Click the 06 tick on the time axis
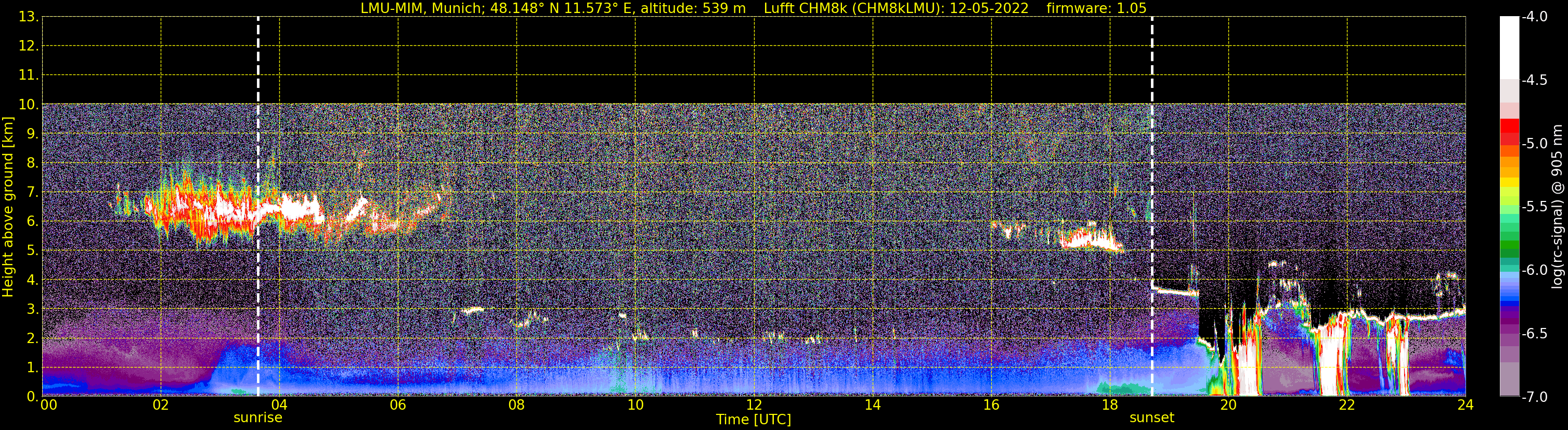The width and height of the screenshot is (1568, 430). [398, 405]
